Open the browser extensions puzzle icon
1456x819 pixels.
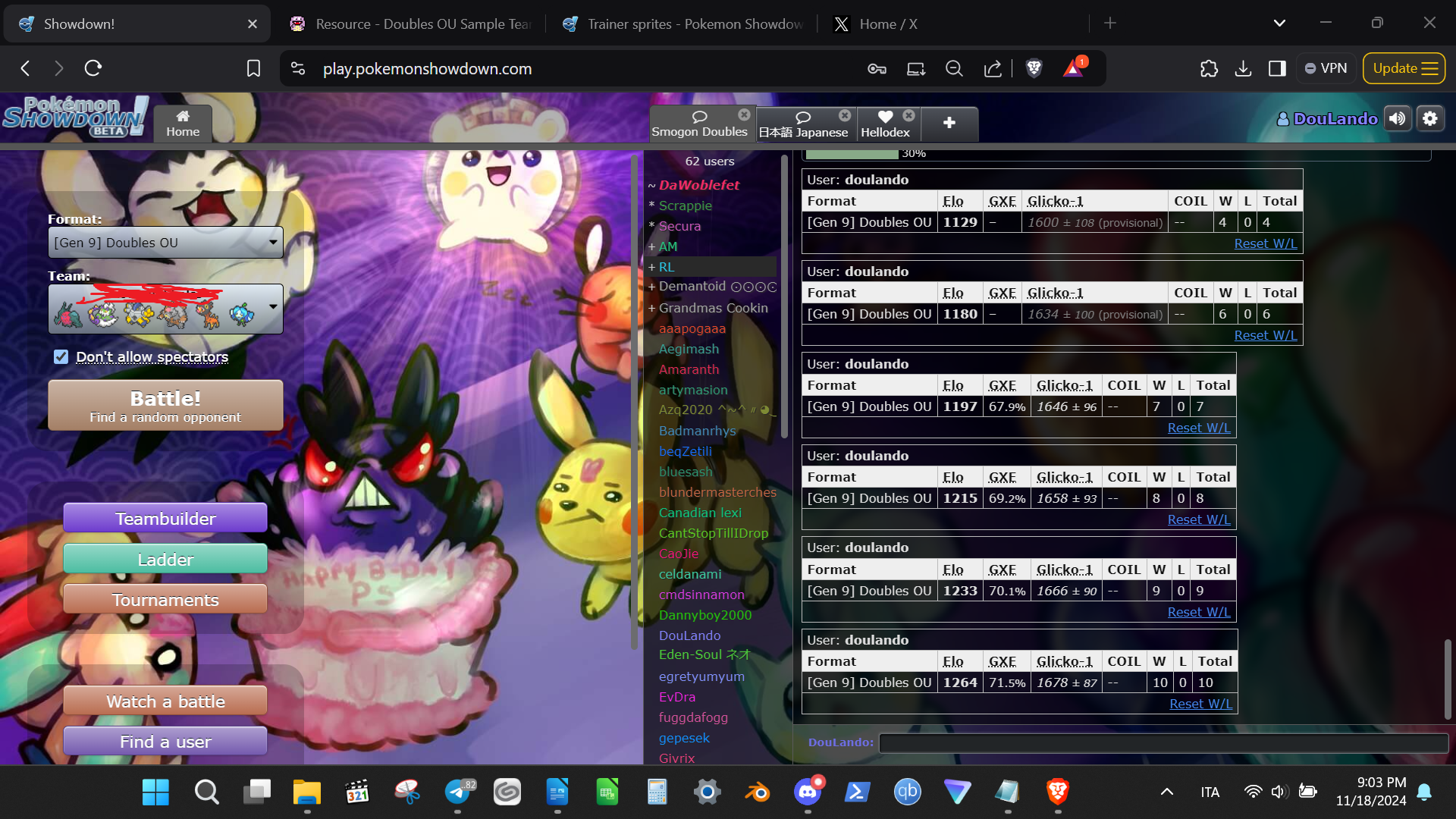1209,68
